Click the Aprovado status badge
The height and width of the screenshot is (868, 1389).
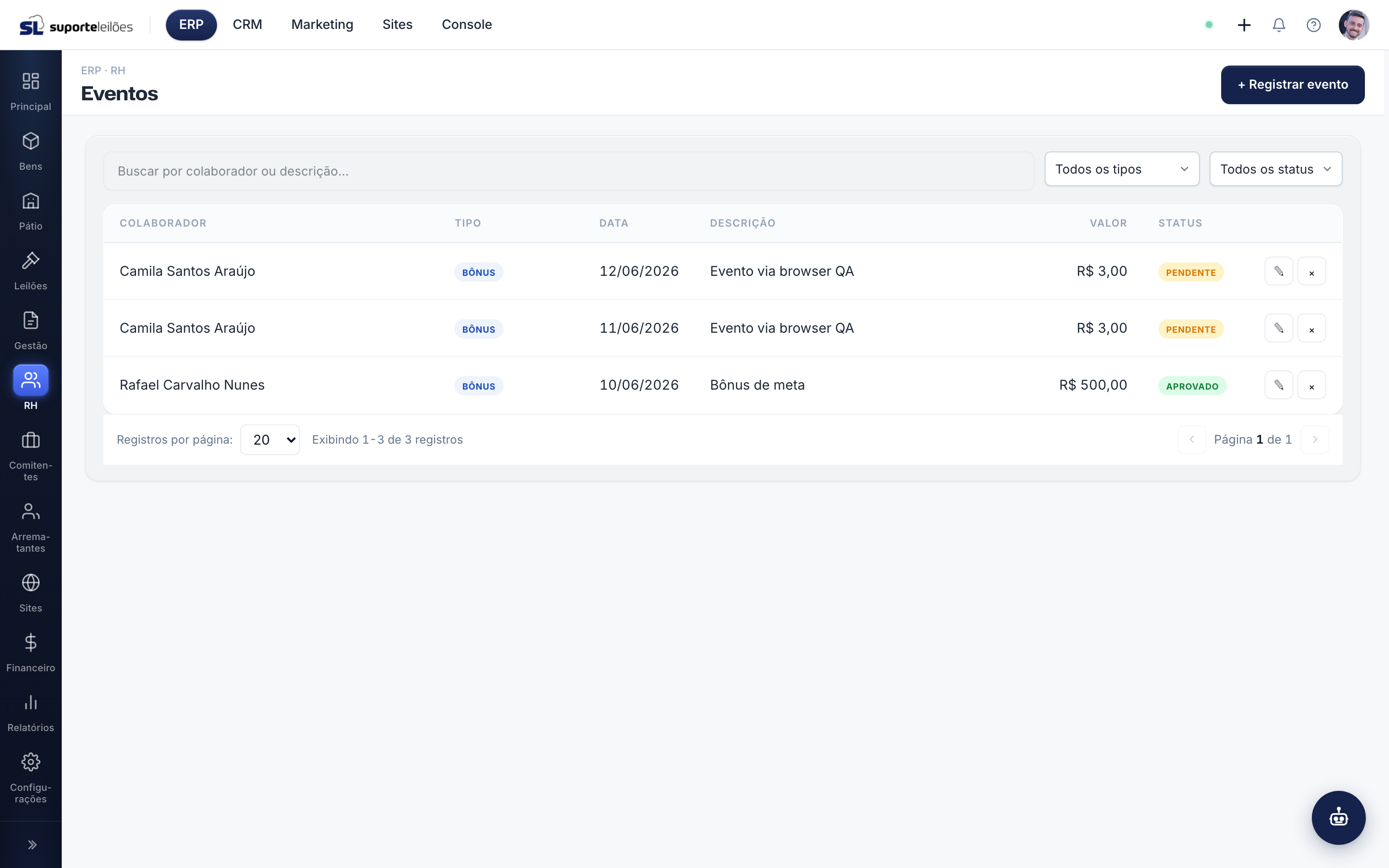[x=1192, y=386]
